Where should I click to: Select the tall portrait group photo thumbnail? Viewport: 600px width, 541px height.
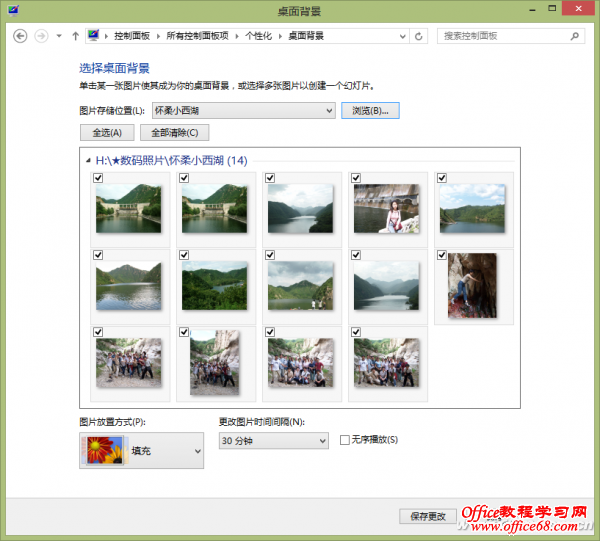[x=214, y=362]
